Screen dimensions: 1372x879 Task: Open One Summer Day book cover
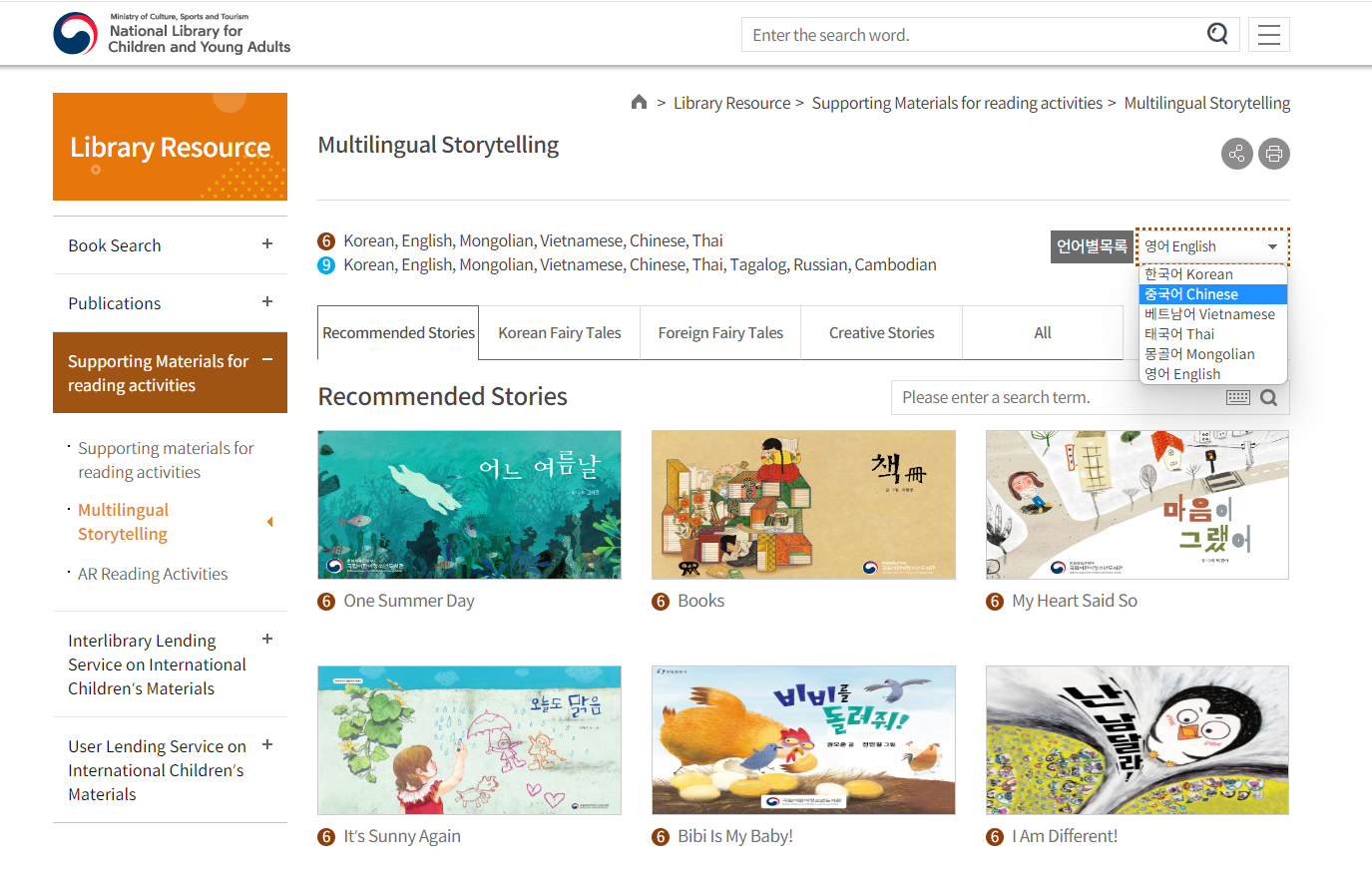pos(469,505)
